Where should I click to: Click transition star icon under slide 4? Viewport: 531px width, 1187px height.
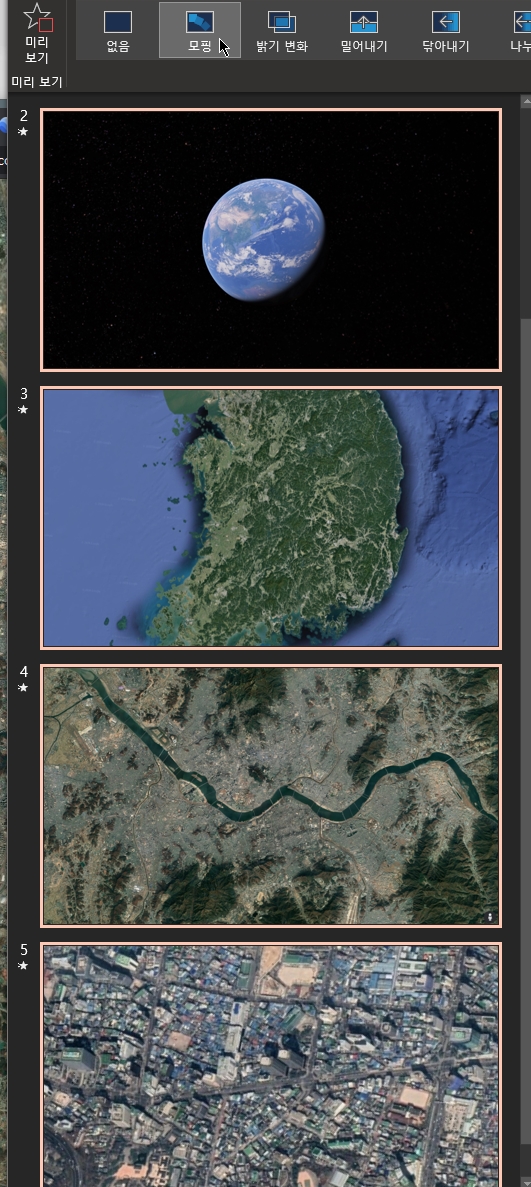(x=23, y=687)
